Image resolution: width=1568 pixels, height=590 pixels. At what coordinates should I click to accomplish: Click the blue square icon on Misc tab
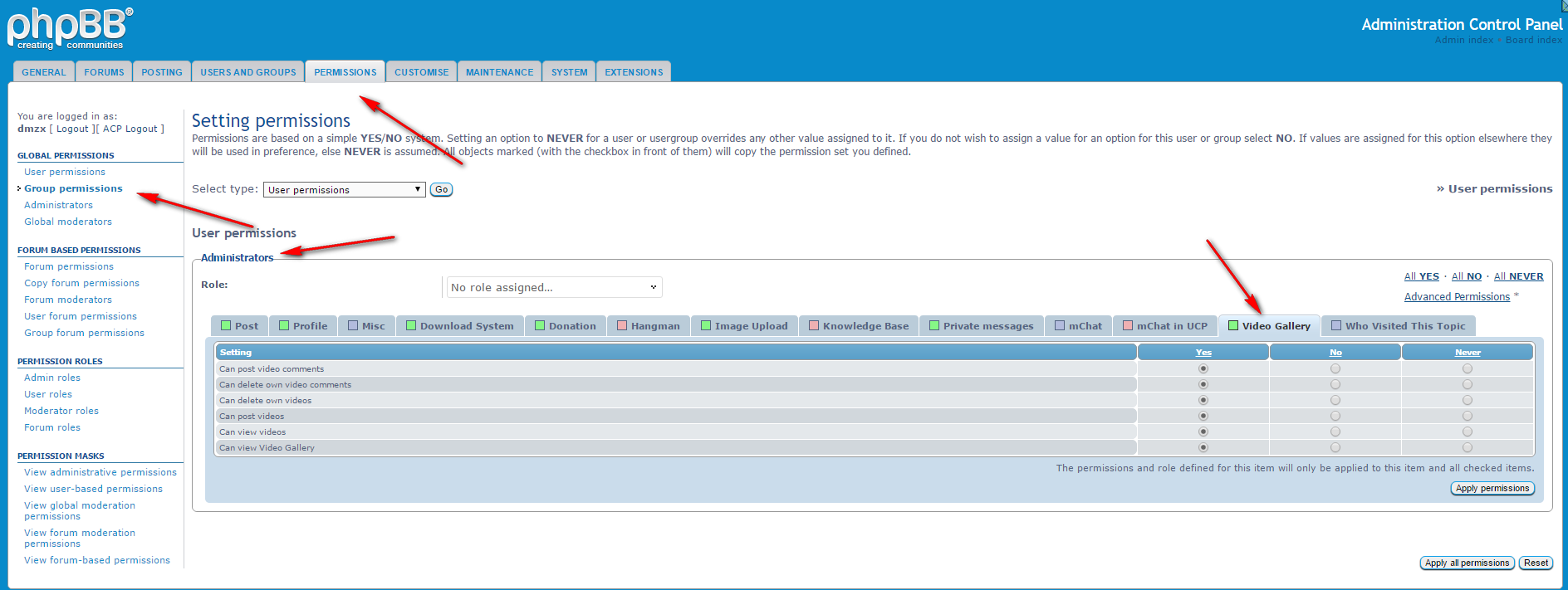pyautogui.click(x=353, y=326)
